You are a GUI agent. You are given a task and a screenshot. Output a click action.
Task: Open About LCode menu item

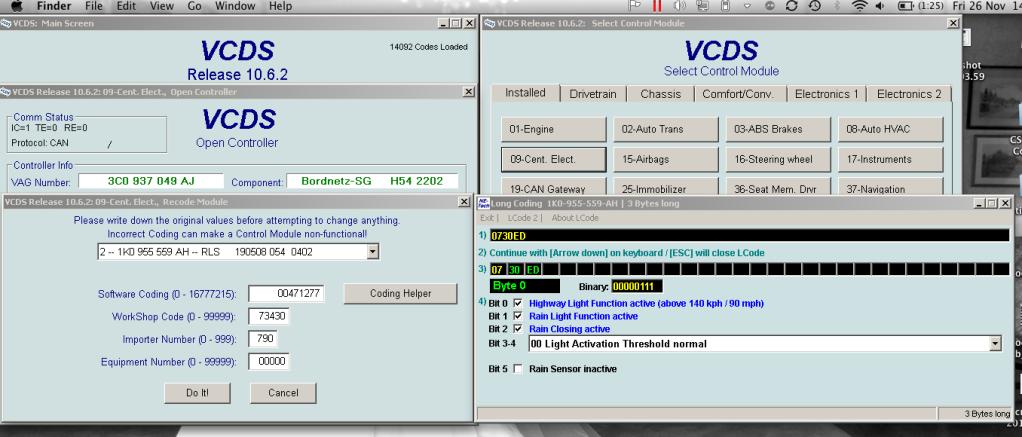pyautogui.click(x=575, y=218)
